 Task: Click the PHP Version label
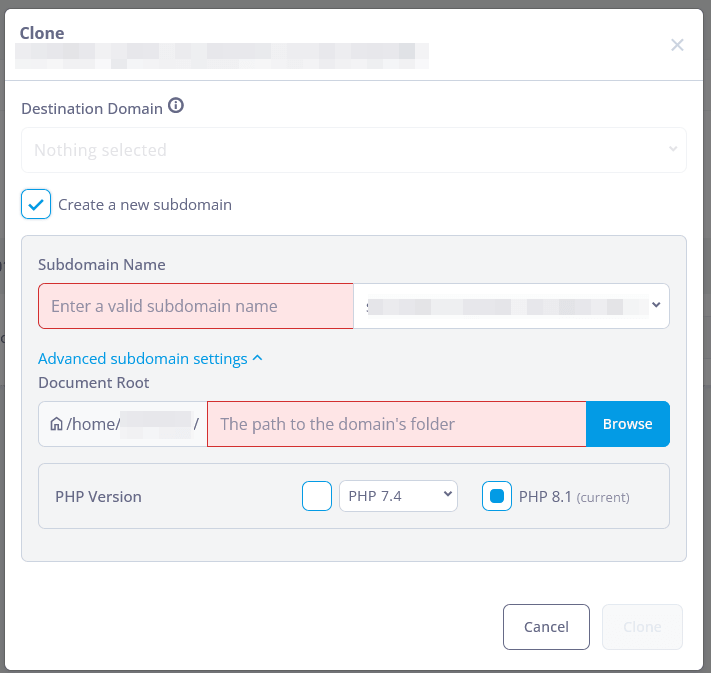coord(98,497)
